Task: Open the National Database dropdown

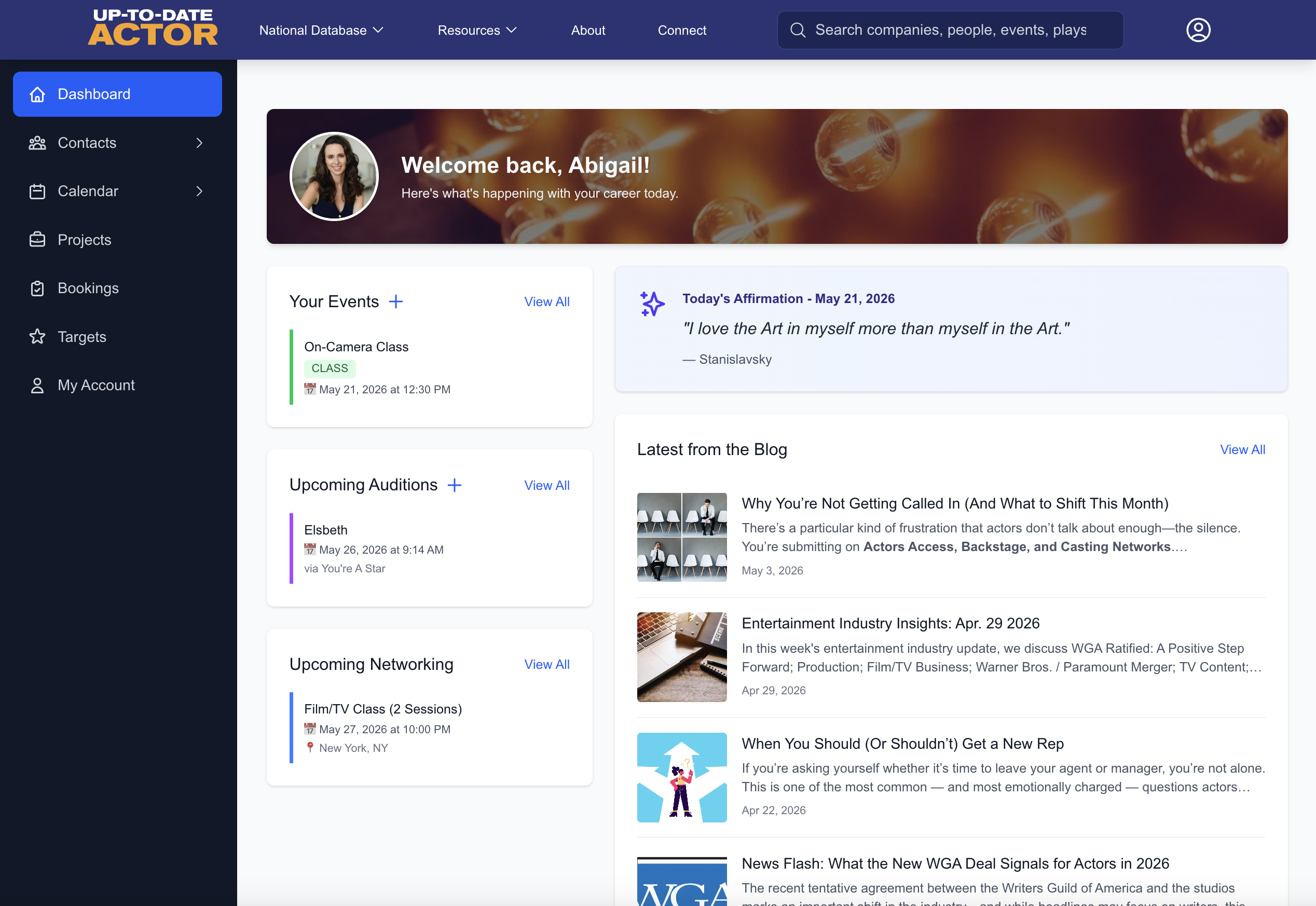Action: click(x=321, y=30)
